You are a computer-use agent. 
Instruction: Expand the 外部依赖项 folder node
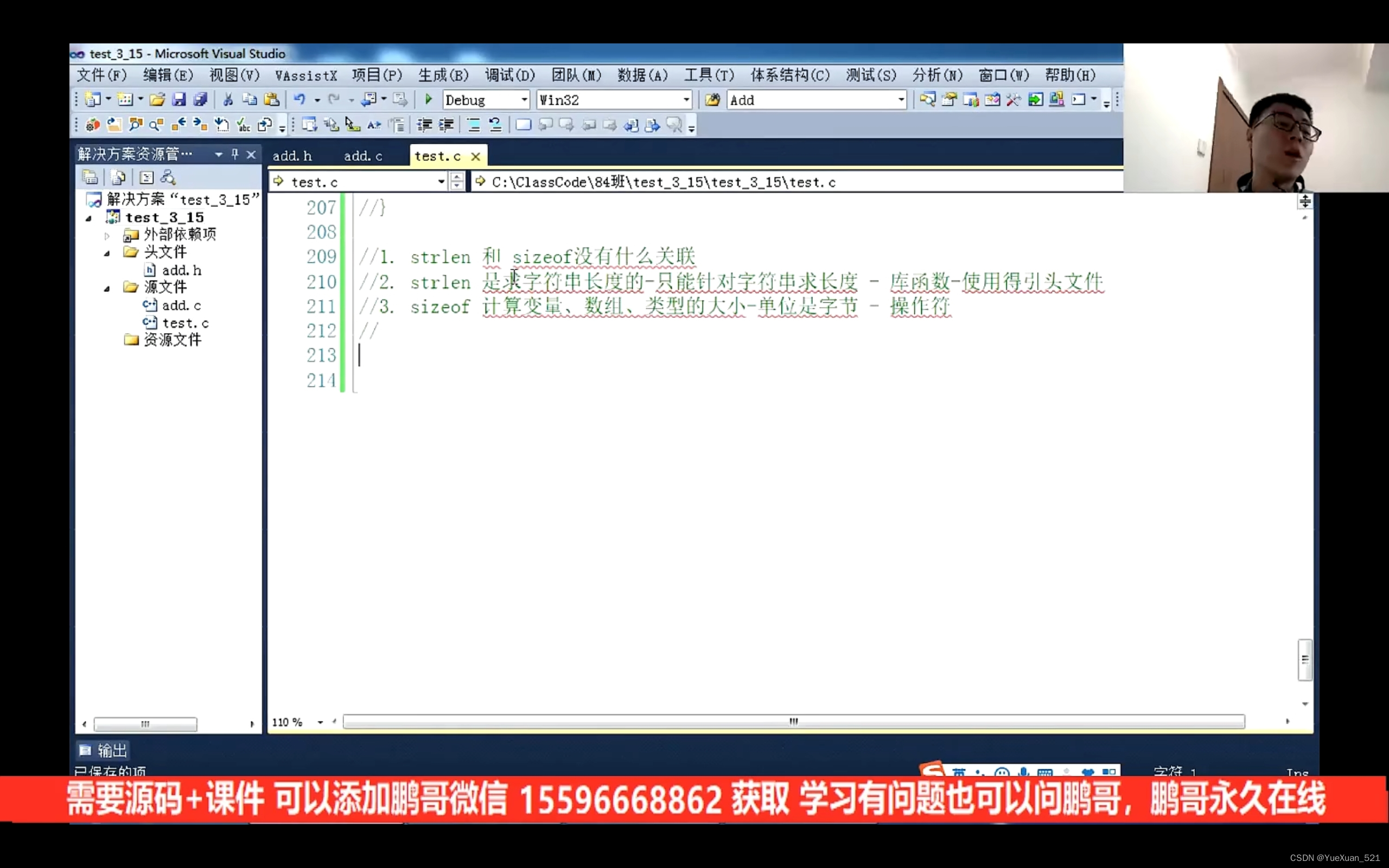(107, 235)
